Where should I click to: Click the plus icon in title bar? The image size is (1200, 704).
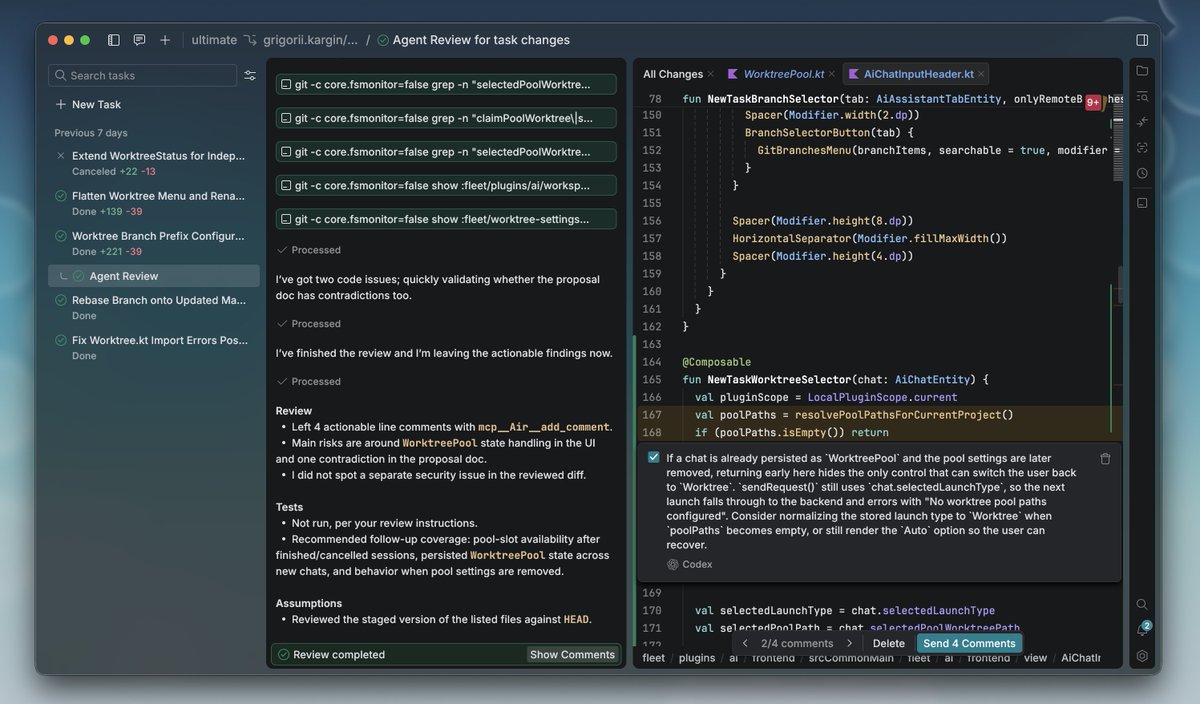tap(165, 40)
